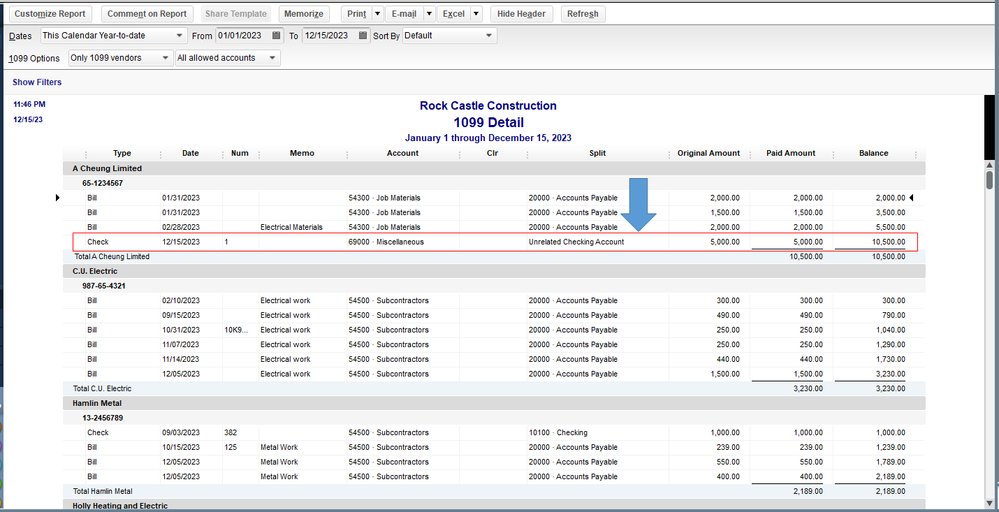The image size is (999, 512).
Task: Open the From date calendar picker
Action: point(276,36)
